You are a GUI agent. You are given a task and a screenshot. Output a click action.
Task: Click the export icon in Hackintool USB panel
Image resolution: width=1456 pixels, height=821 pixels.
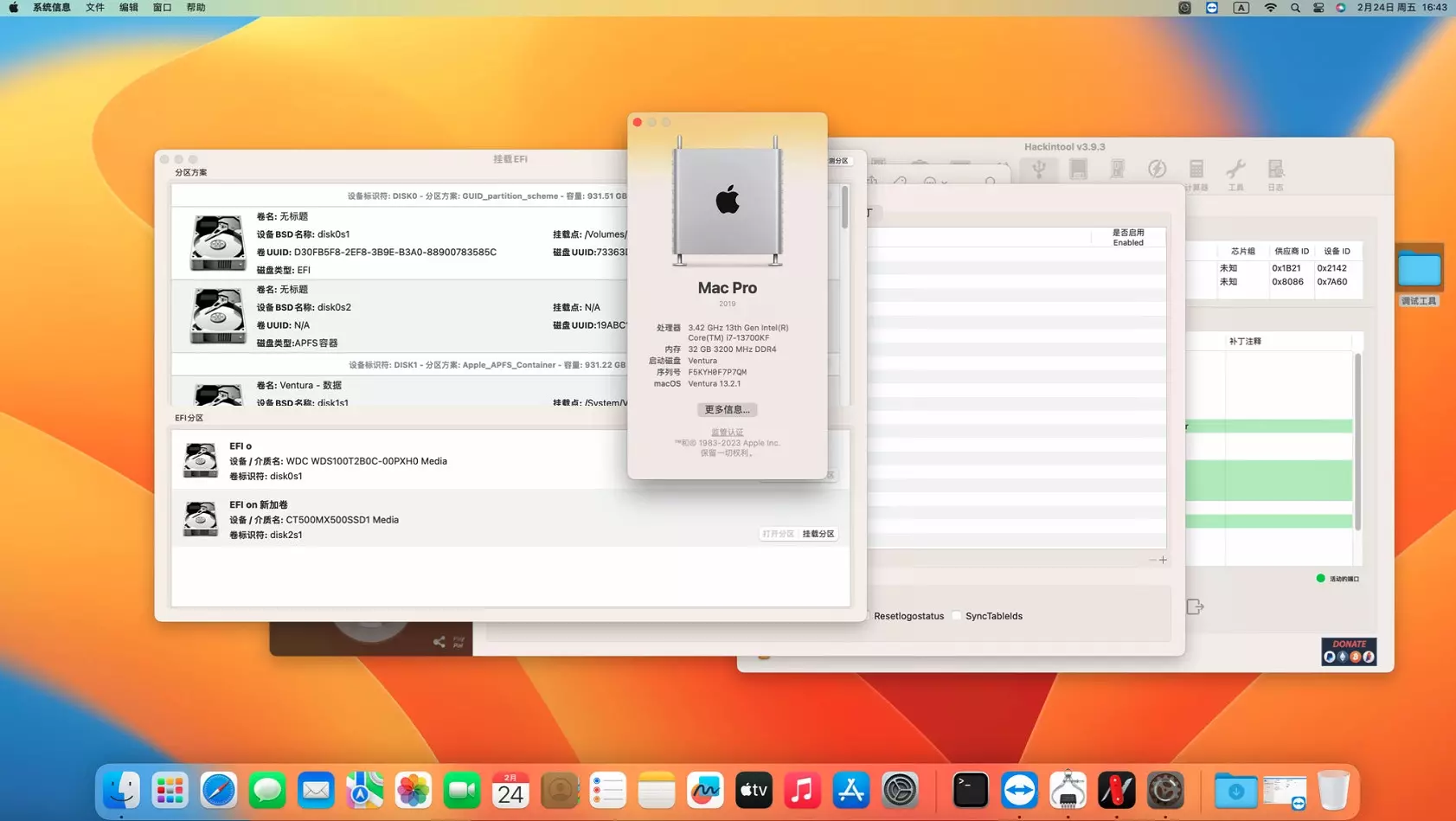click(x=1195, y=607)
